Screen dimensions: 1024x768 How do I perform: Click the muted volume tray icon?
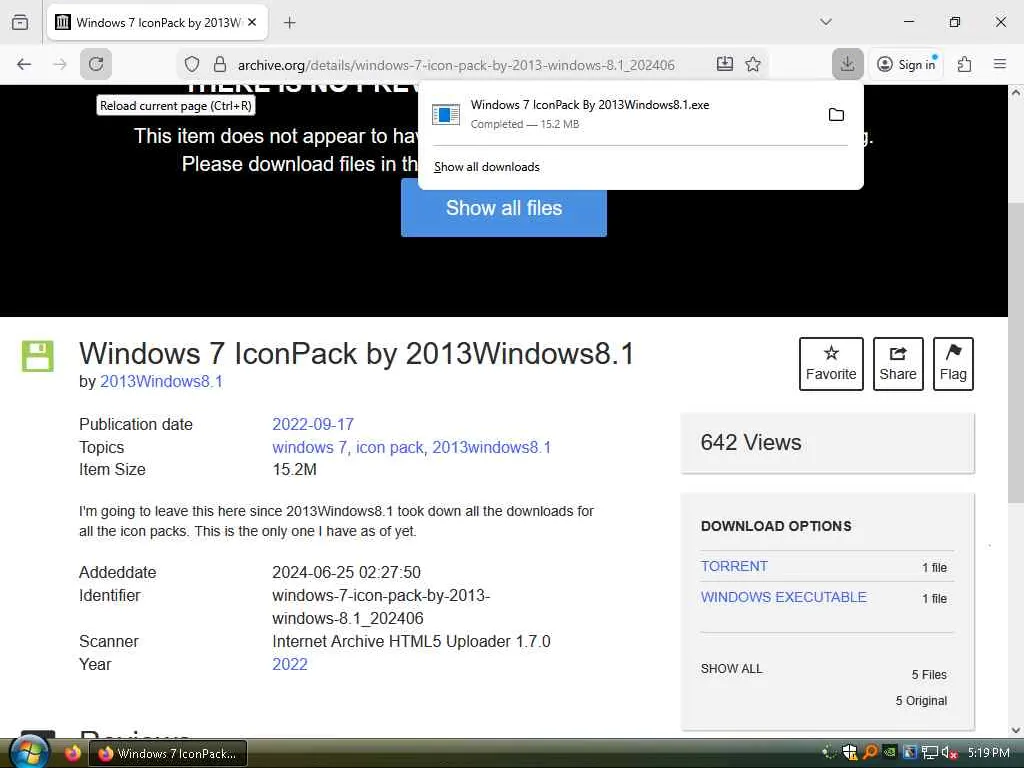[x=948, y=752]
